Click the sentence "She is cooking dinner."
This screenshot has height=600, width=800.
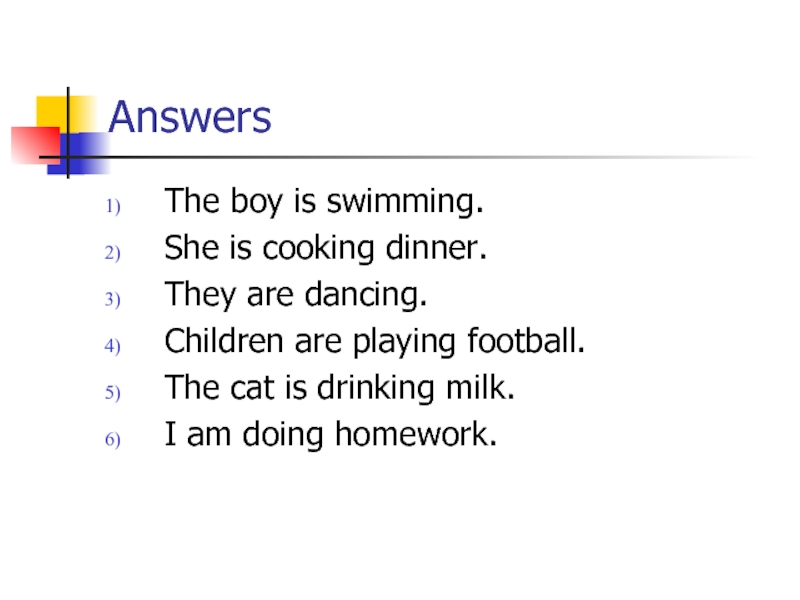[326, 250]
